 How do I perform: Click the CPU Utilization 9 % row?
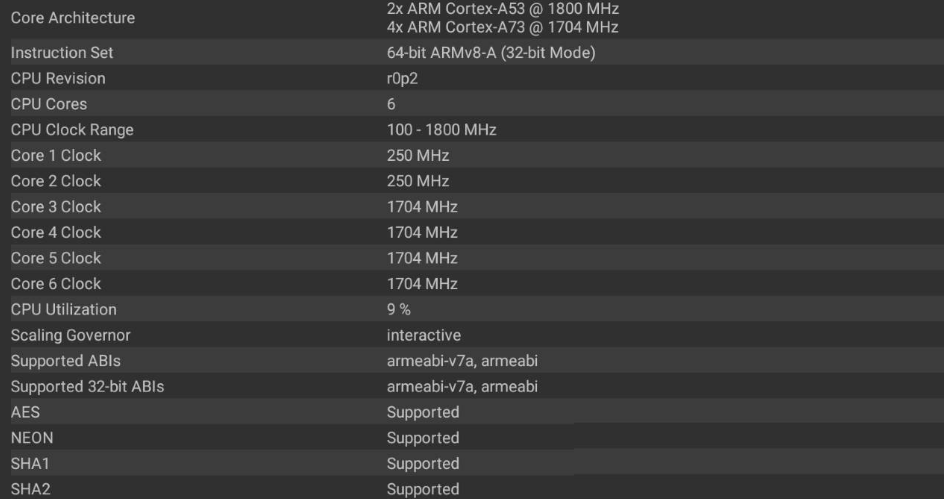click(472, 309)
